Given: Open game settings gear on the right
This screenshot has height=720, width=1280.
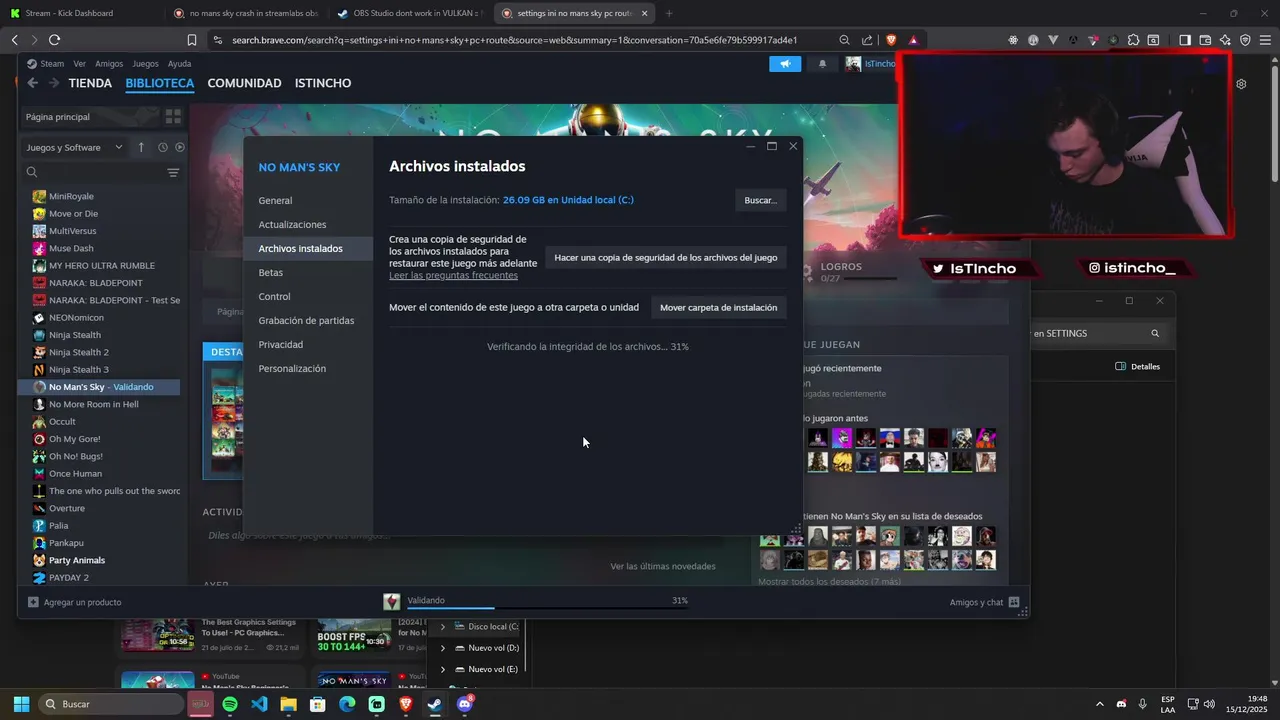Looking at the screenshot, I should 1241,84.
